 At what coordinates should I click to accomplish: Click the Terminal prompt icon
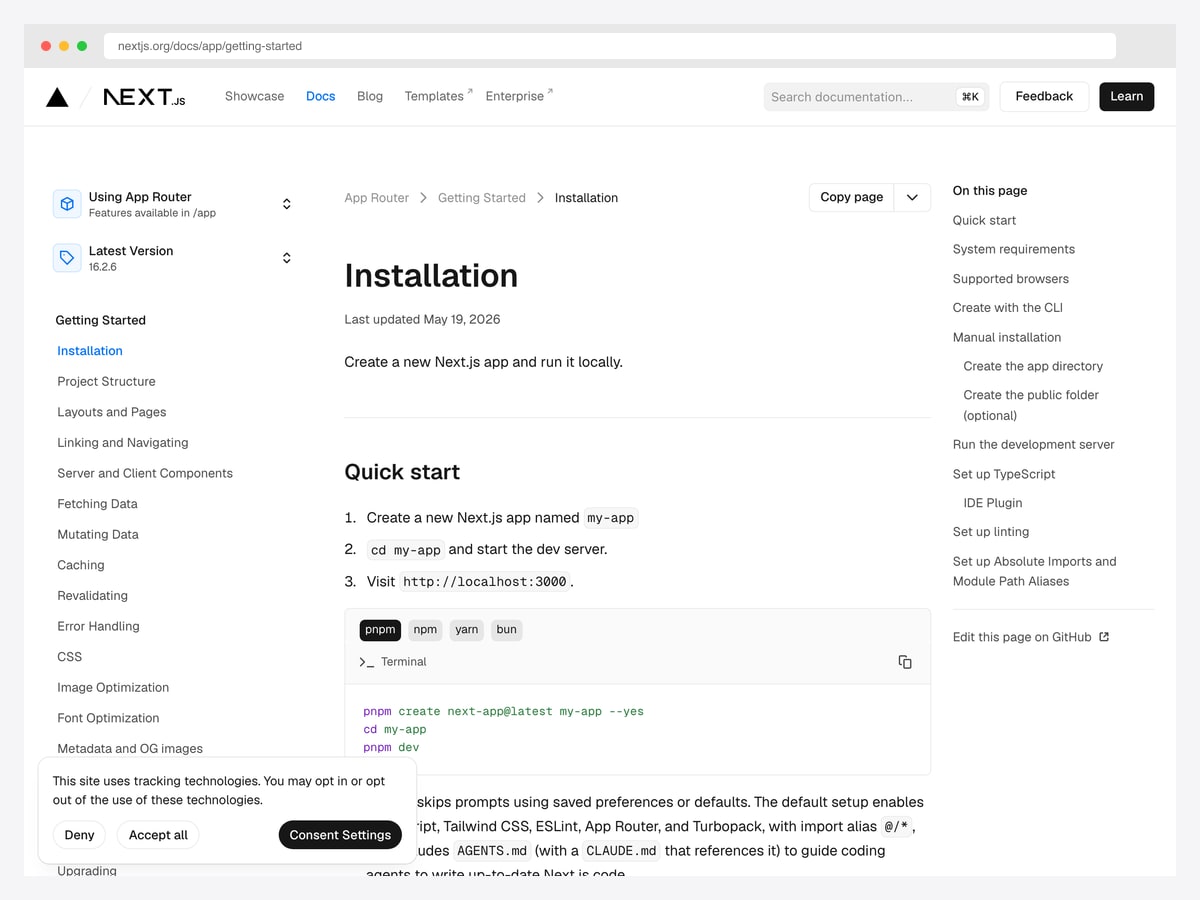click(366, 662)
